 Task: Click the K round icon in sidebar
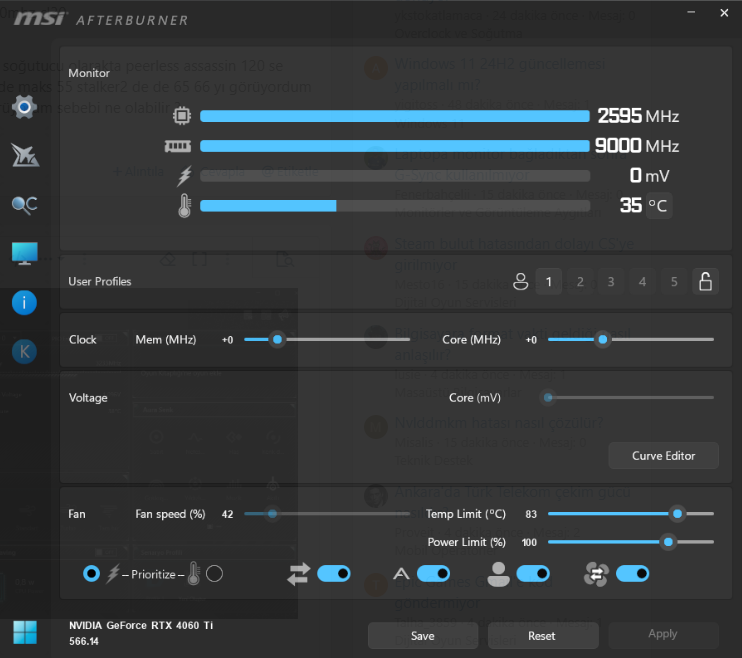(24, 352)
